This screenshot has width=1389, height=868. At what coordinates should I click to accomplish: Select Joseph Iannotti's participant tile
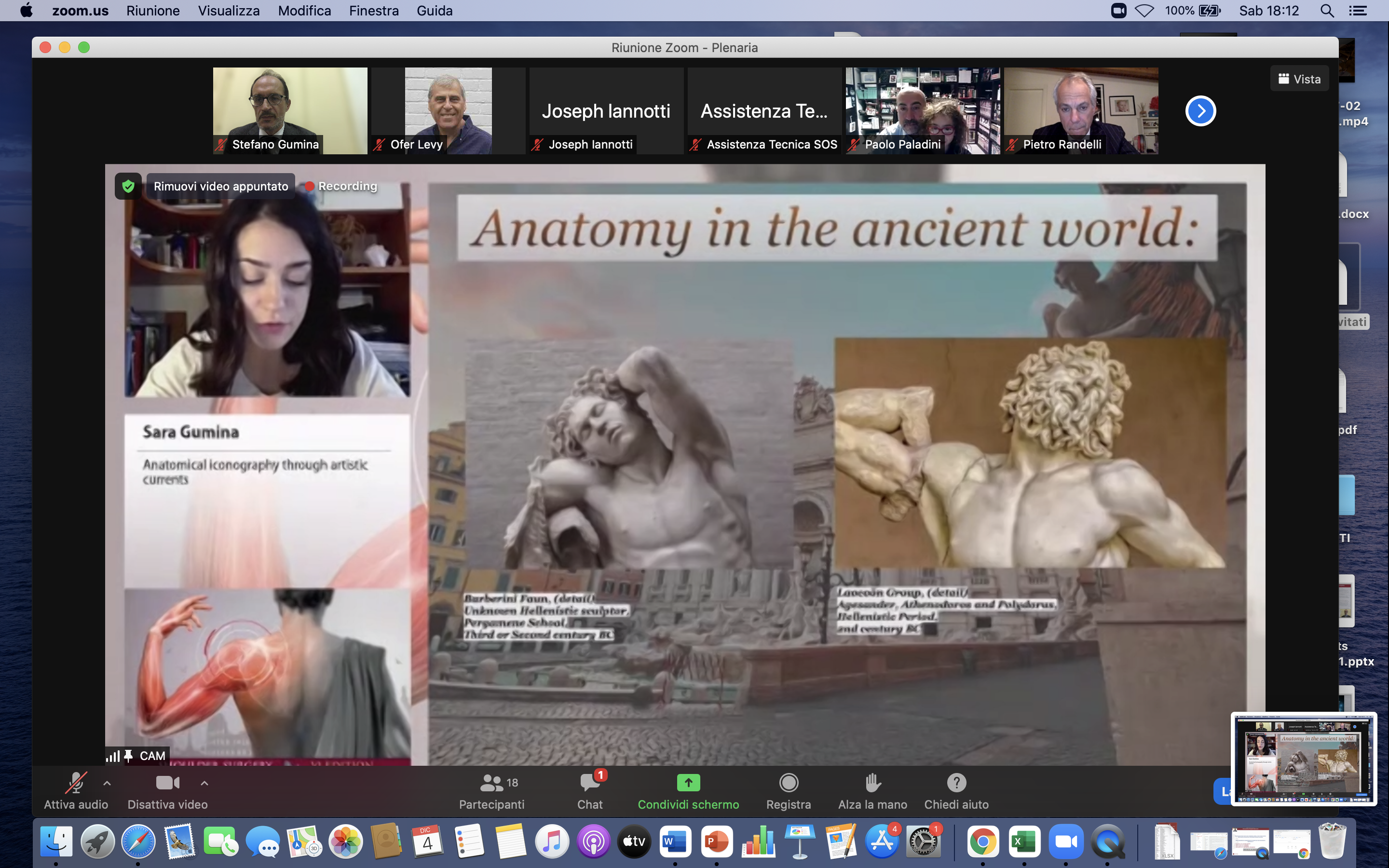tap(606, 110)
